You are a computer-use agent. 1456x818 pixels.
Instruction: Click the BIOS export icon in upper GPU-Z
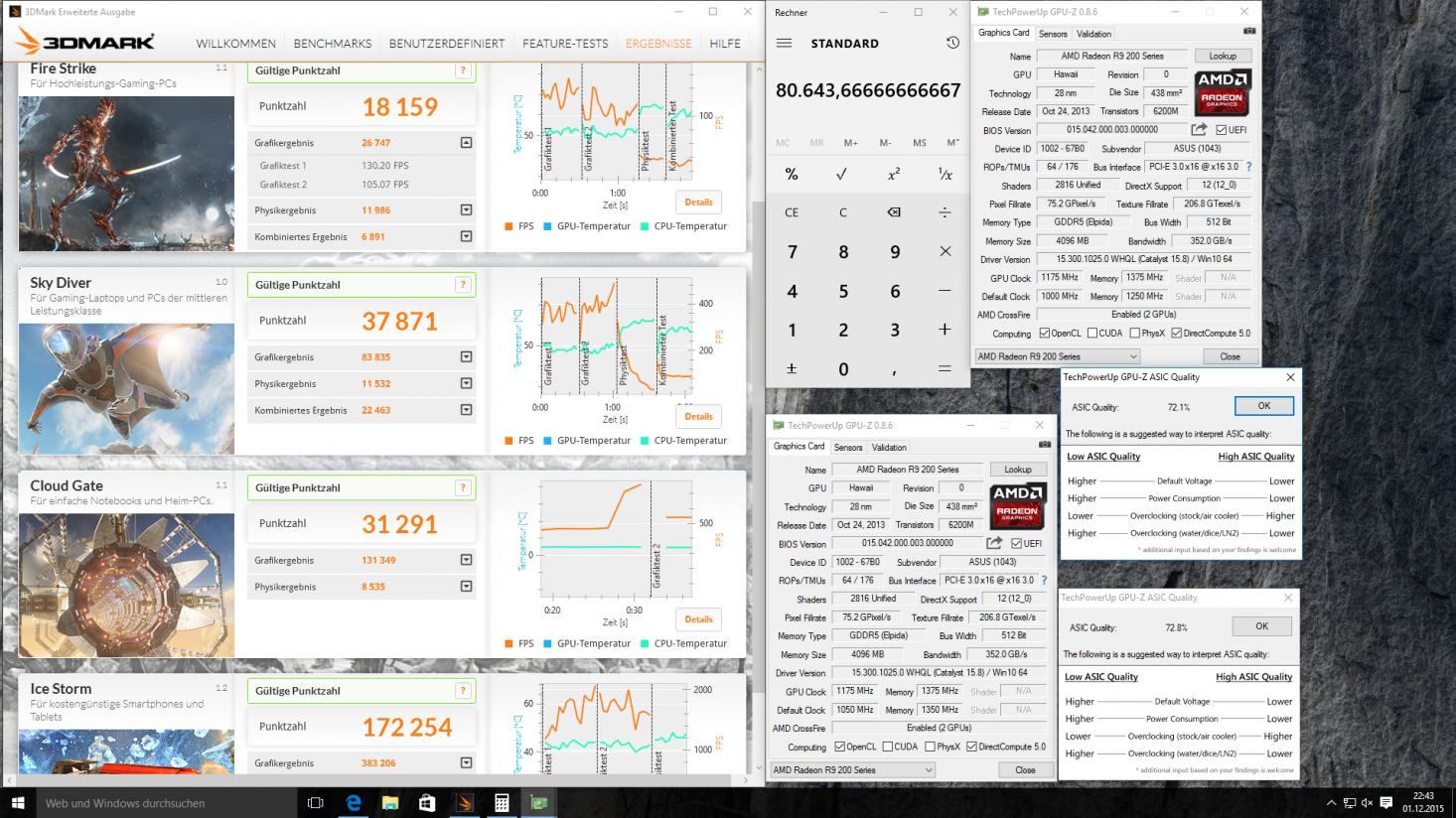(x=1199, y=129)
